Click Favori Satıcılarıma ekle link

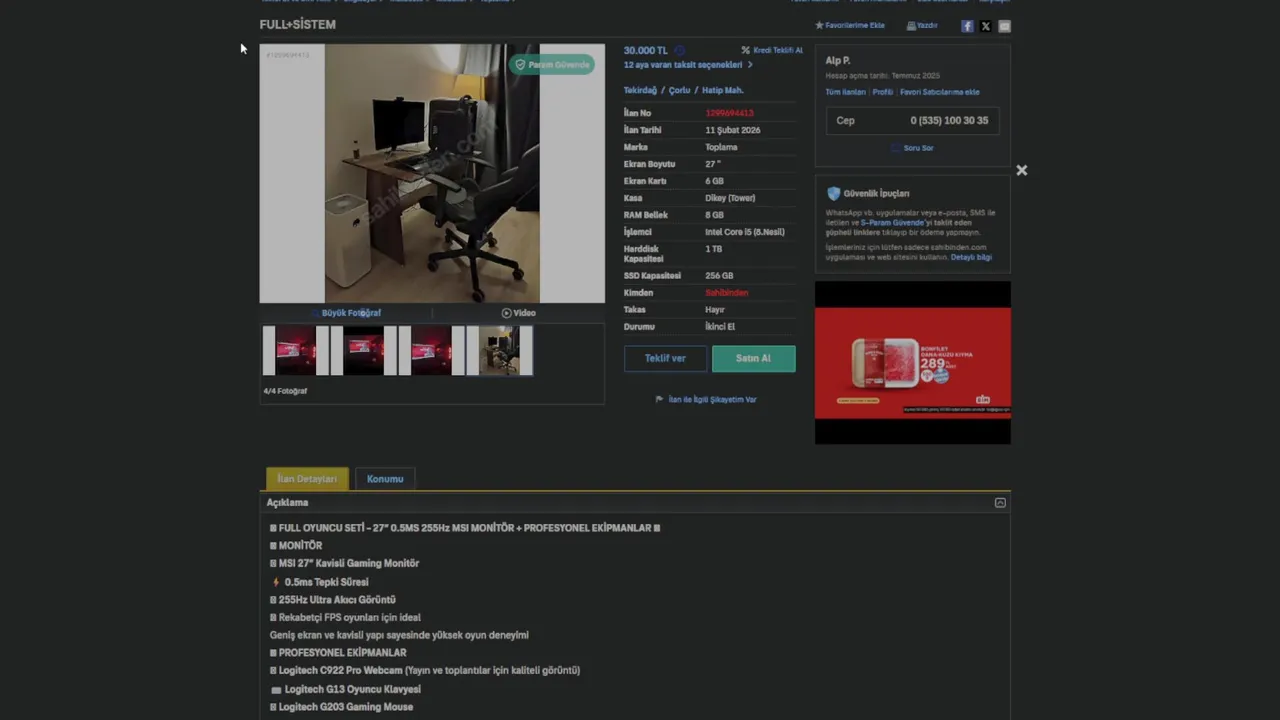[940, 92]
